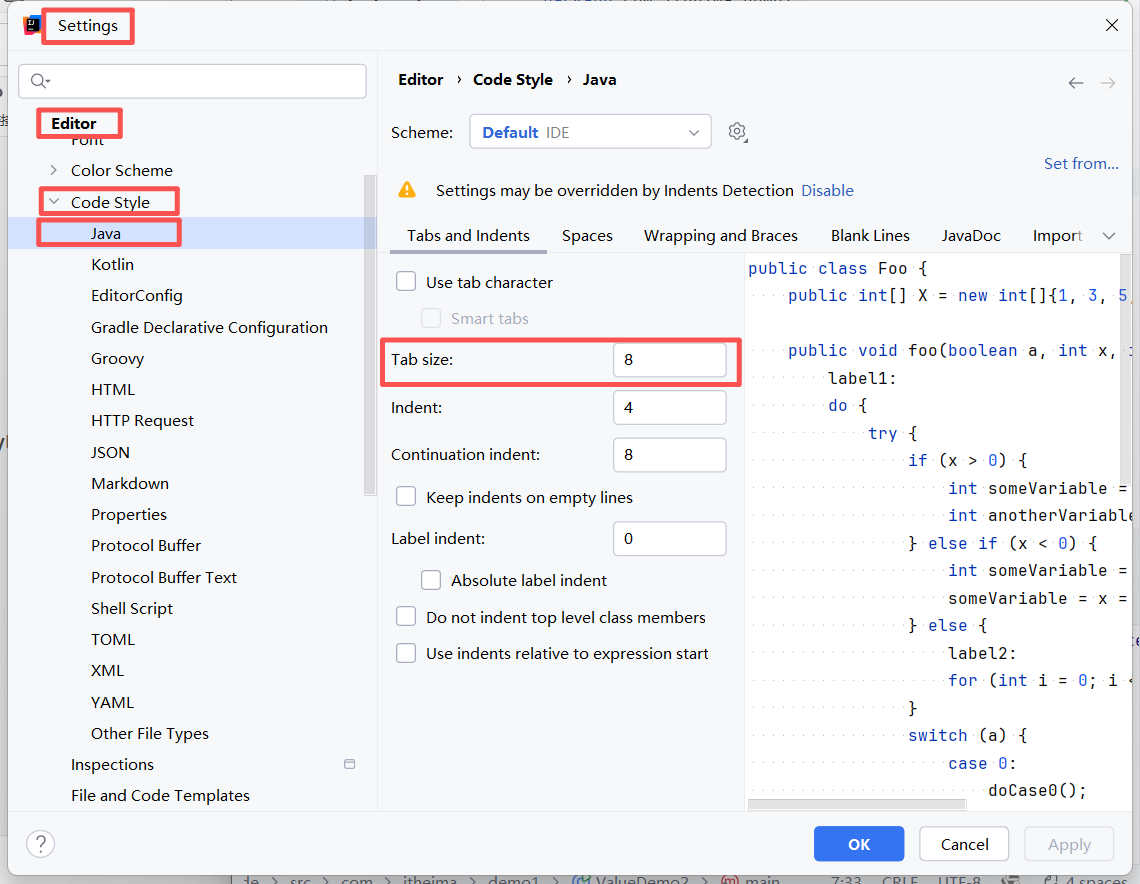Select Protocol Buffer code style
The height and width of the screenshot is (884, 1140).
(x=146, y=546)
